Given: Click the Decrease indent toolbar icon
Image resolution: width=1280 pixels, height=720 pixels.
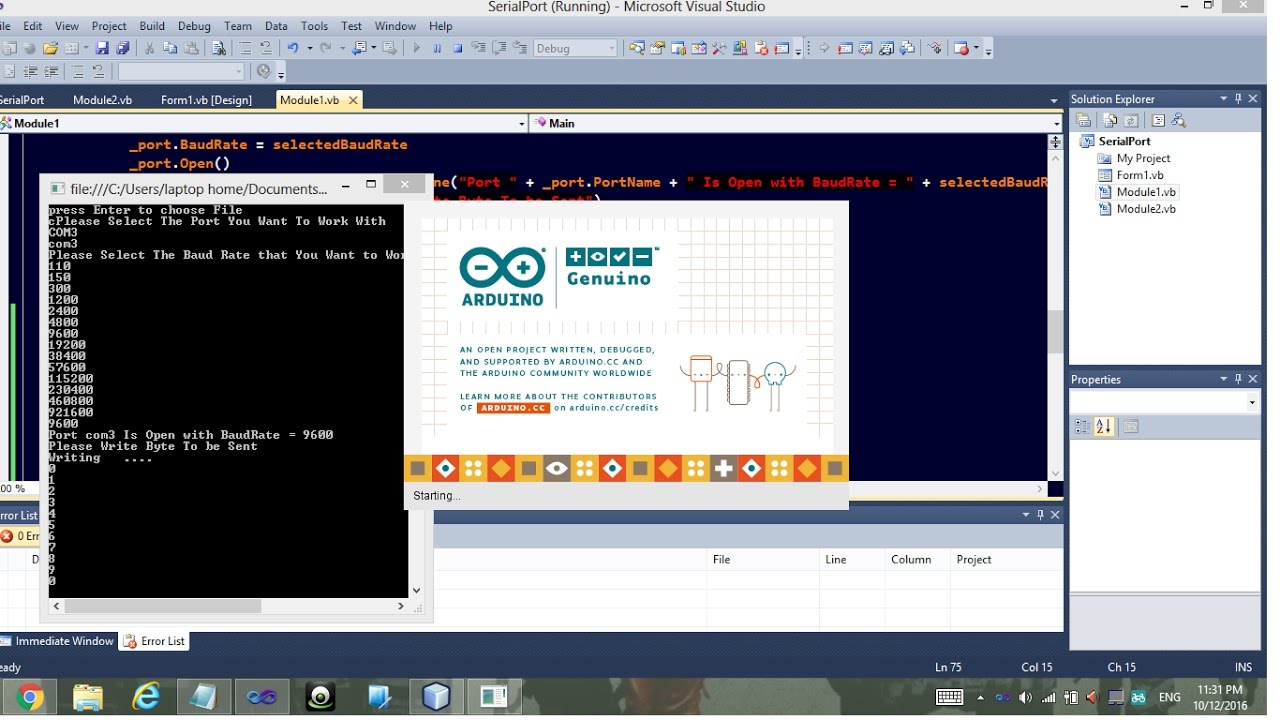Looking at the screenshot, I should tap(30, 71).
